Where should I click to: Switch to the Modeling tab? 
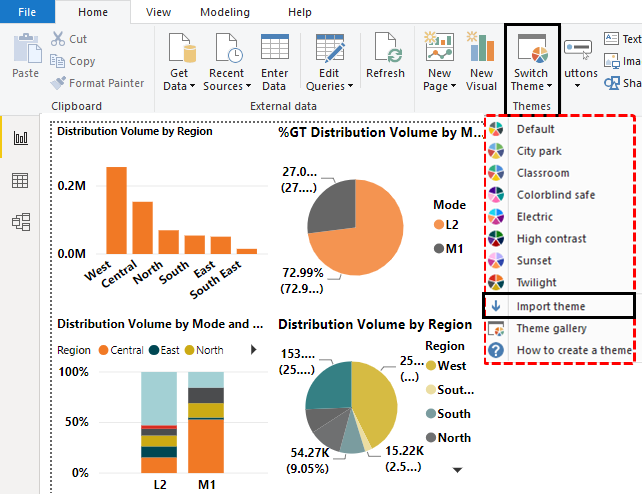point(225,12)
